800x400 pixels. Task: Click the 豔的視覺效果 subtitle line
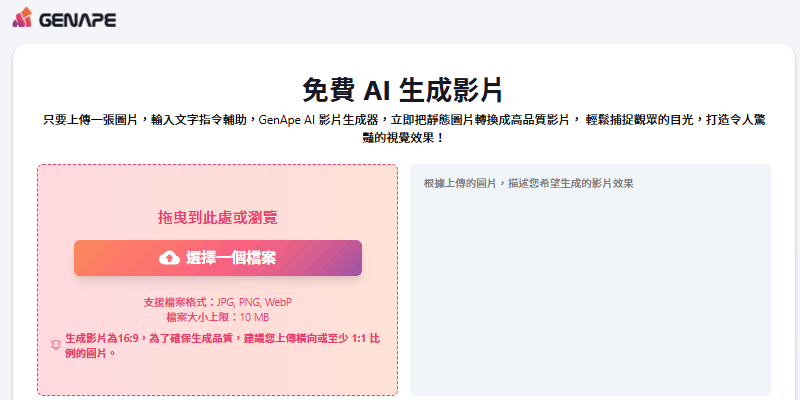(404, 138)
